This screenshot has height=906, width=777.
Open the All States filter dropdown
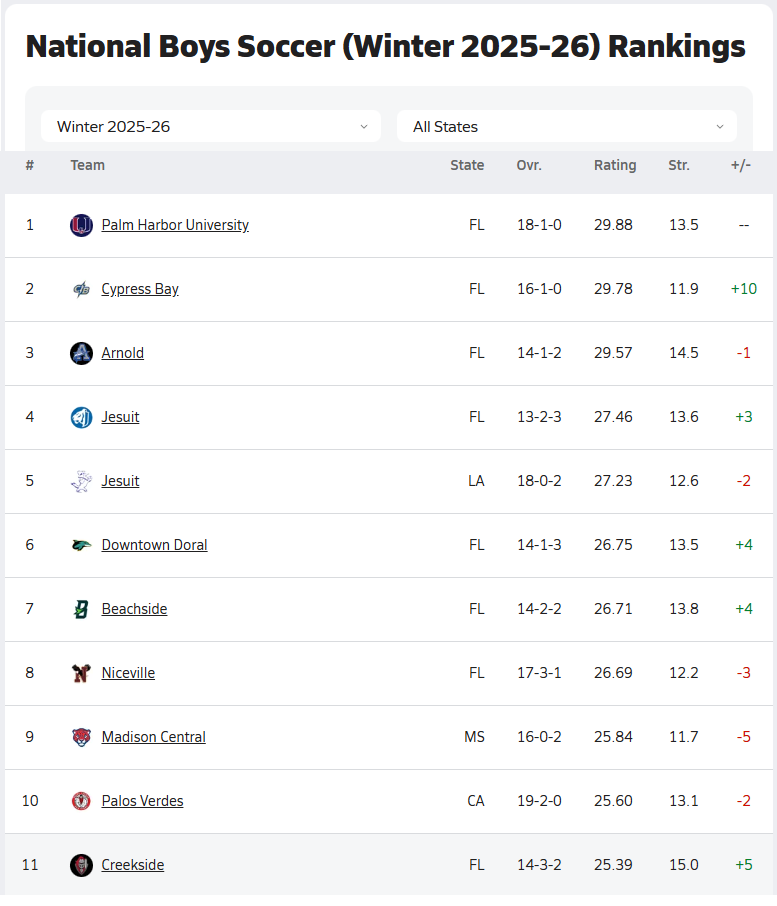point(567,127)
